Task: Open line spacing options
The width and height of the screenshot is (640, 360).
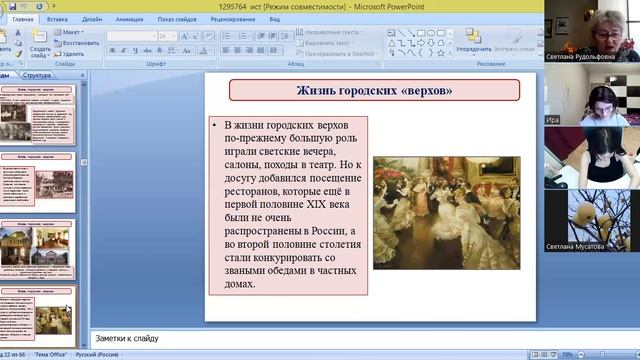Action: [286, 36]
